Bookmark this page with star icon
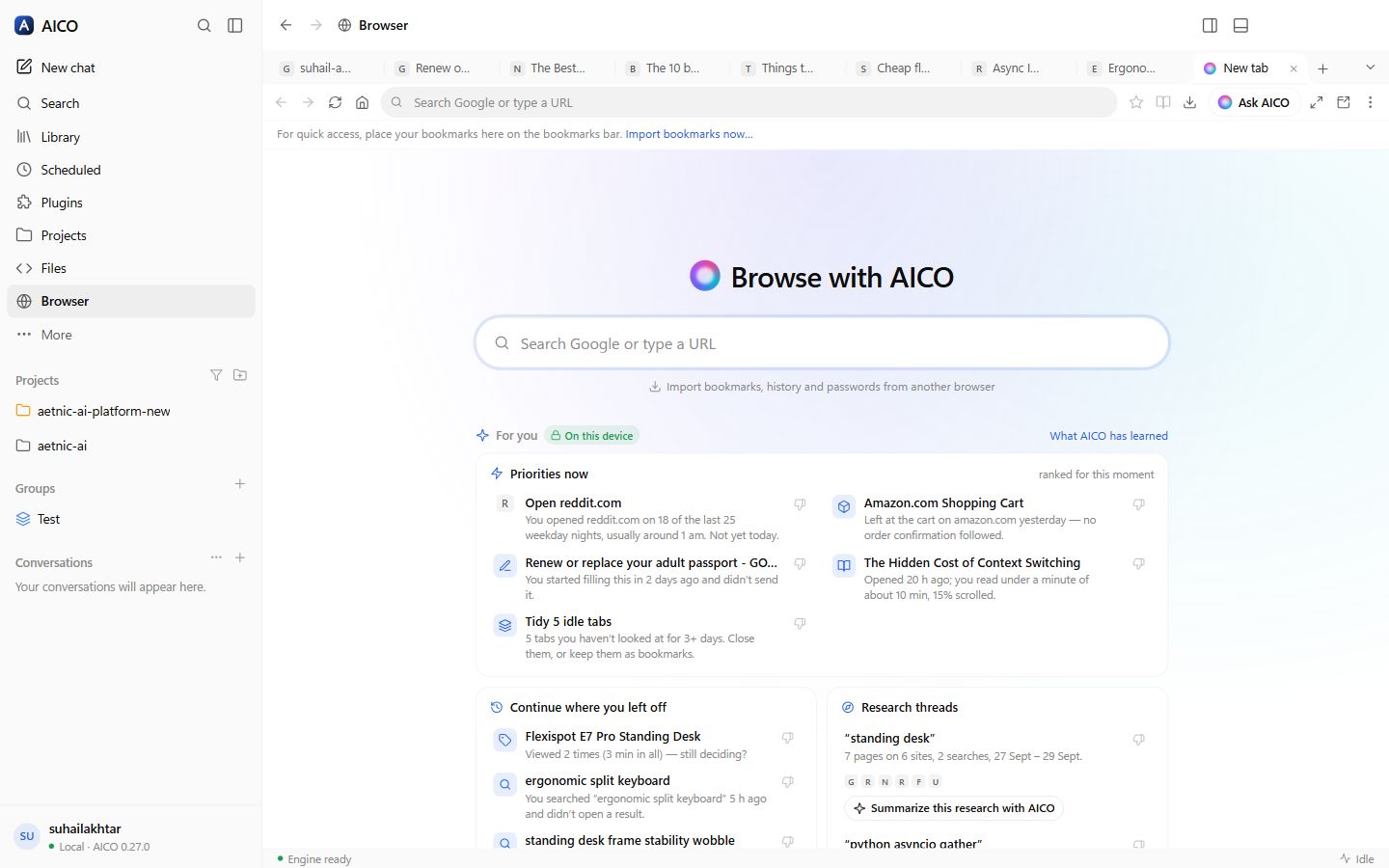The width and height of the screenshot is (1389, 868). click(x=1136, y=102)
